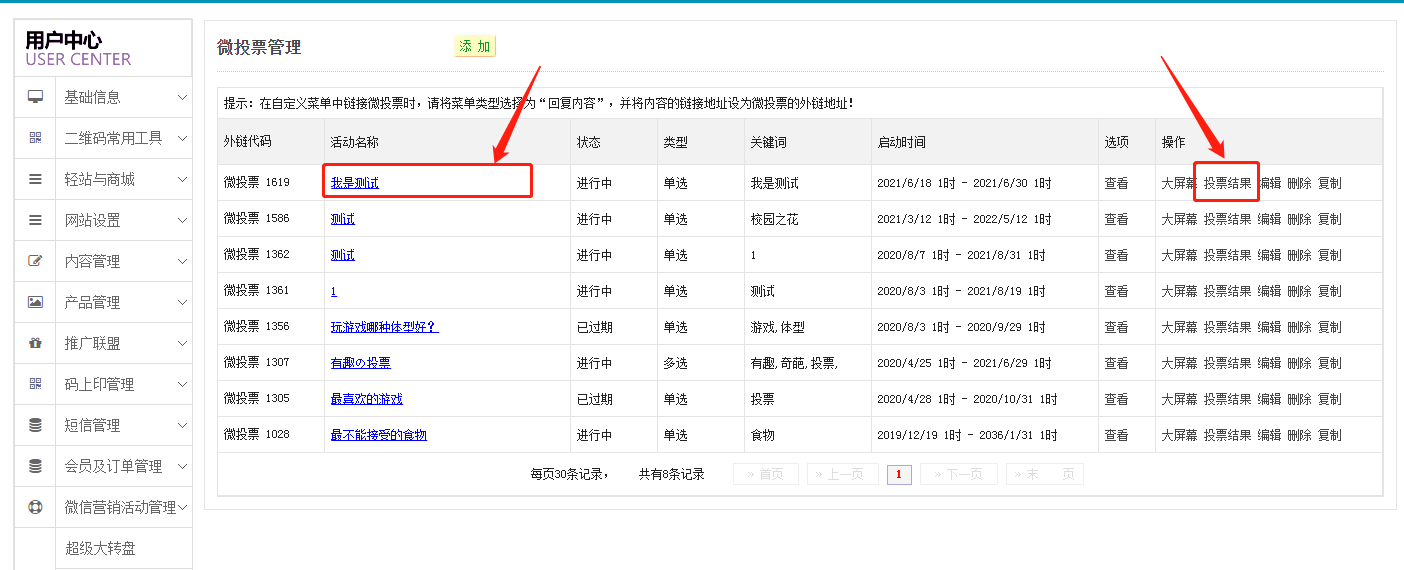The width and height of the screenshot is (1404, 570).
Task: Expand the 网站设置 menu chevron
Action: (x=182, y=220)
